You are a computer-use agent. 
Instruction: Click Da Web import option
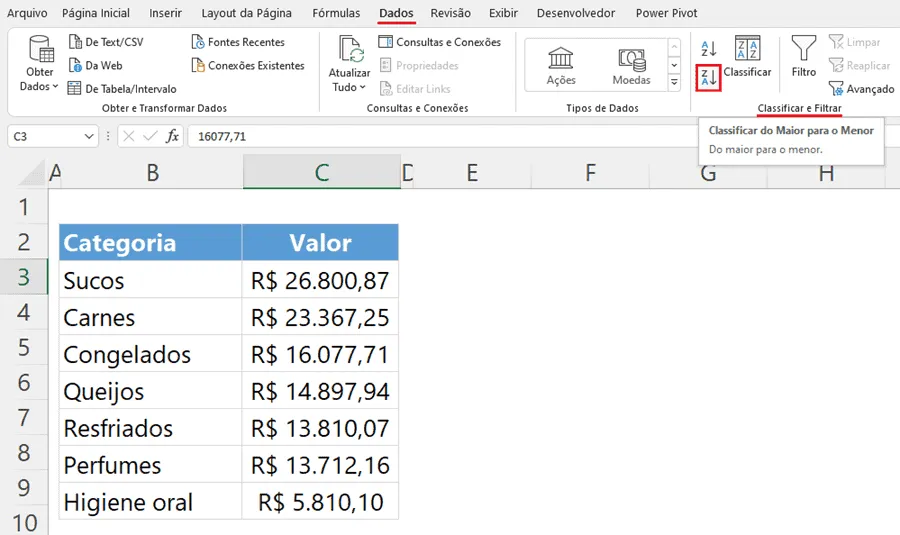(x=95, y=65)
